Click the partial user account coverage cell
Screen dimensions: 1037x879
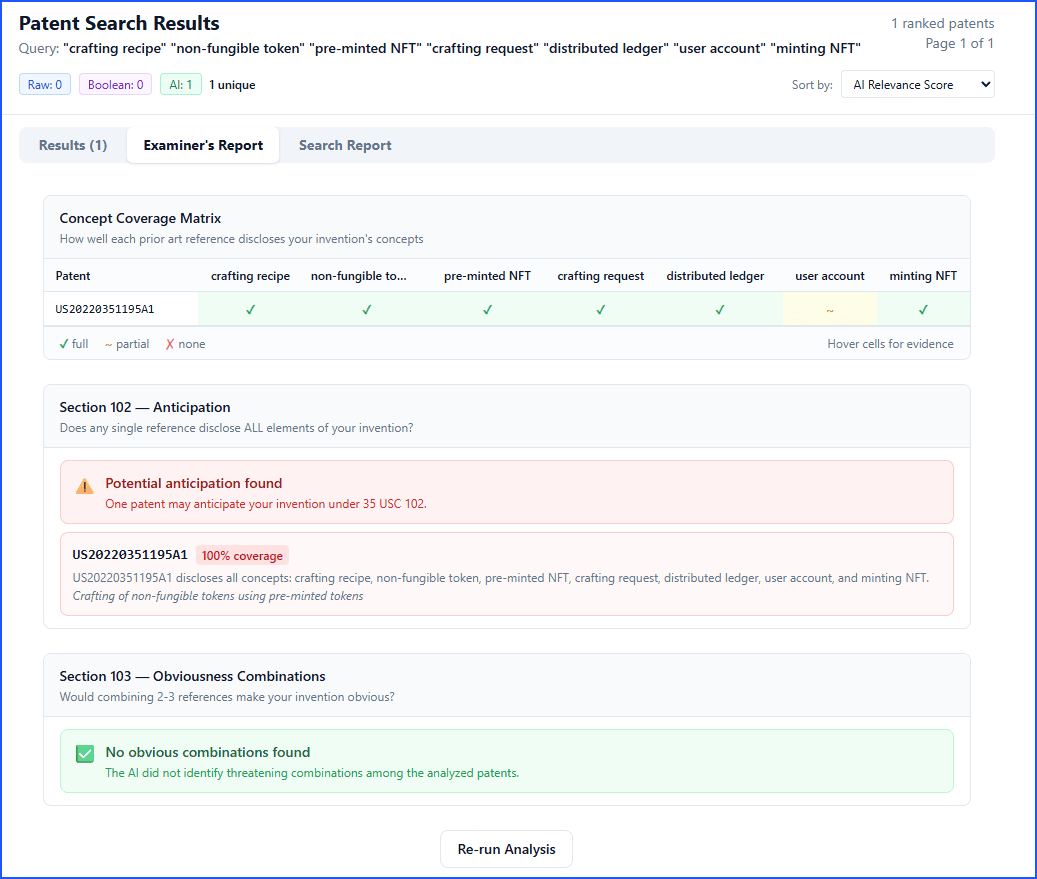pyautogui.click(x=830, y=310)
